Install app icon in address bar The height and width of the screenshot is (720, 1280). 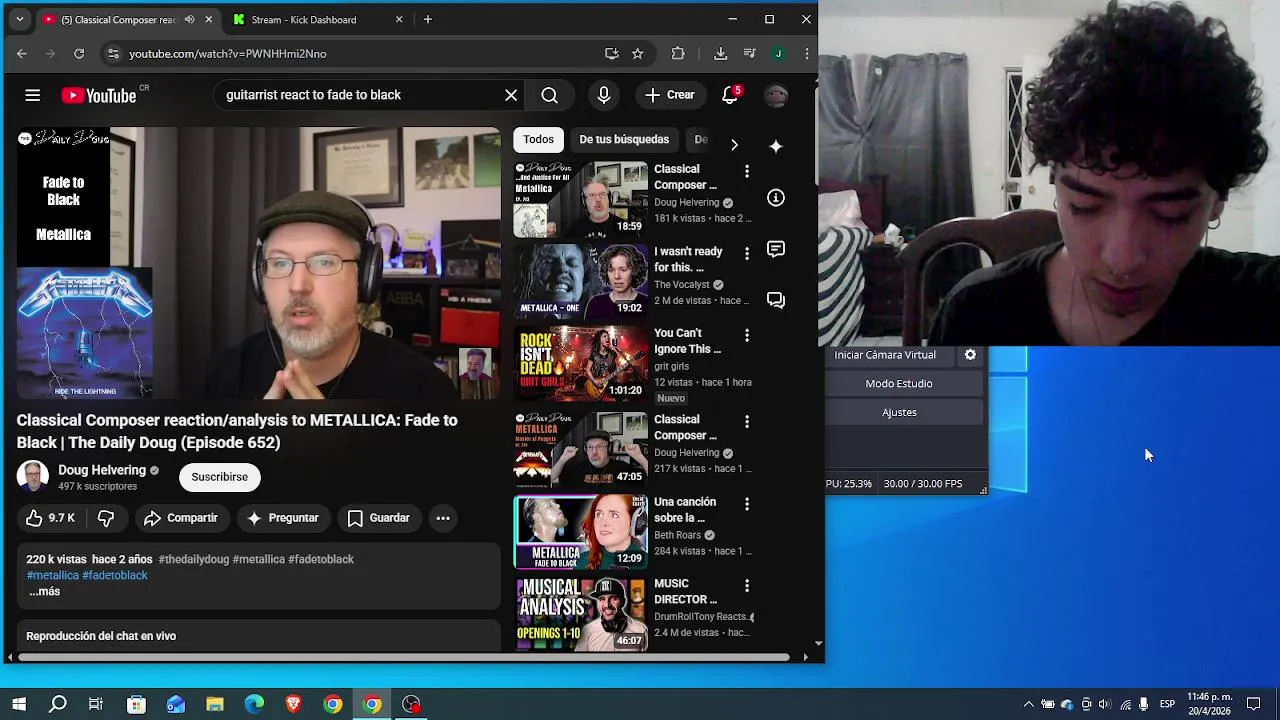pos(611,54)
